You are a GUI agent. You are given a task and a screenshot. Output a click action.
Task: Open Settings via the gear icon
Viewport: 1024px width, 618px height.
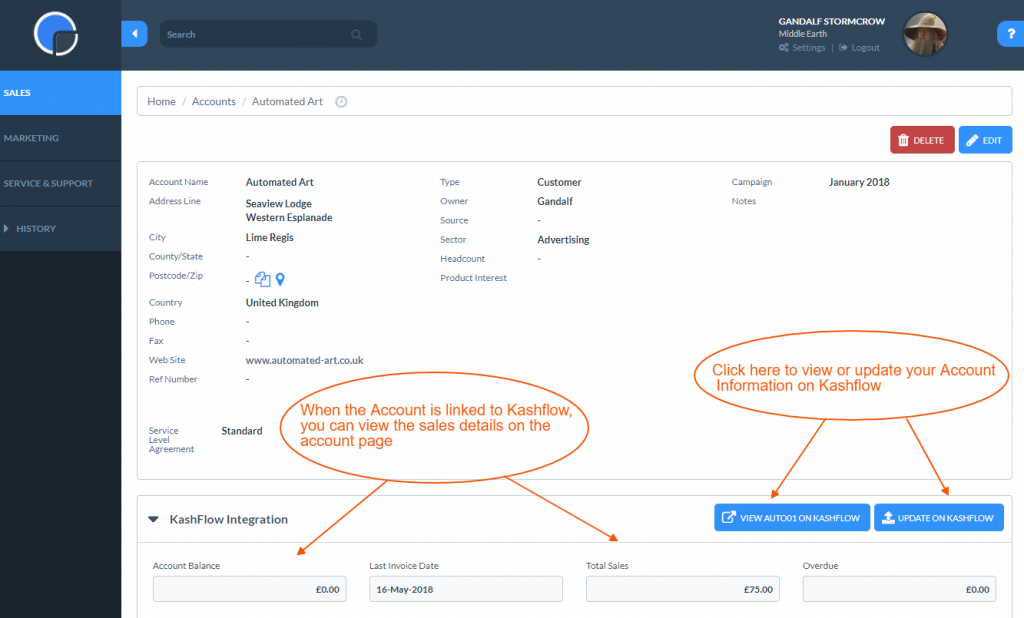point(783,47)
